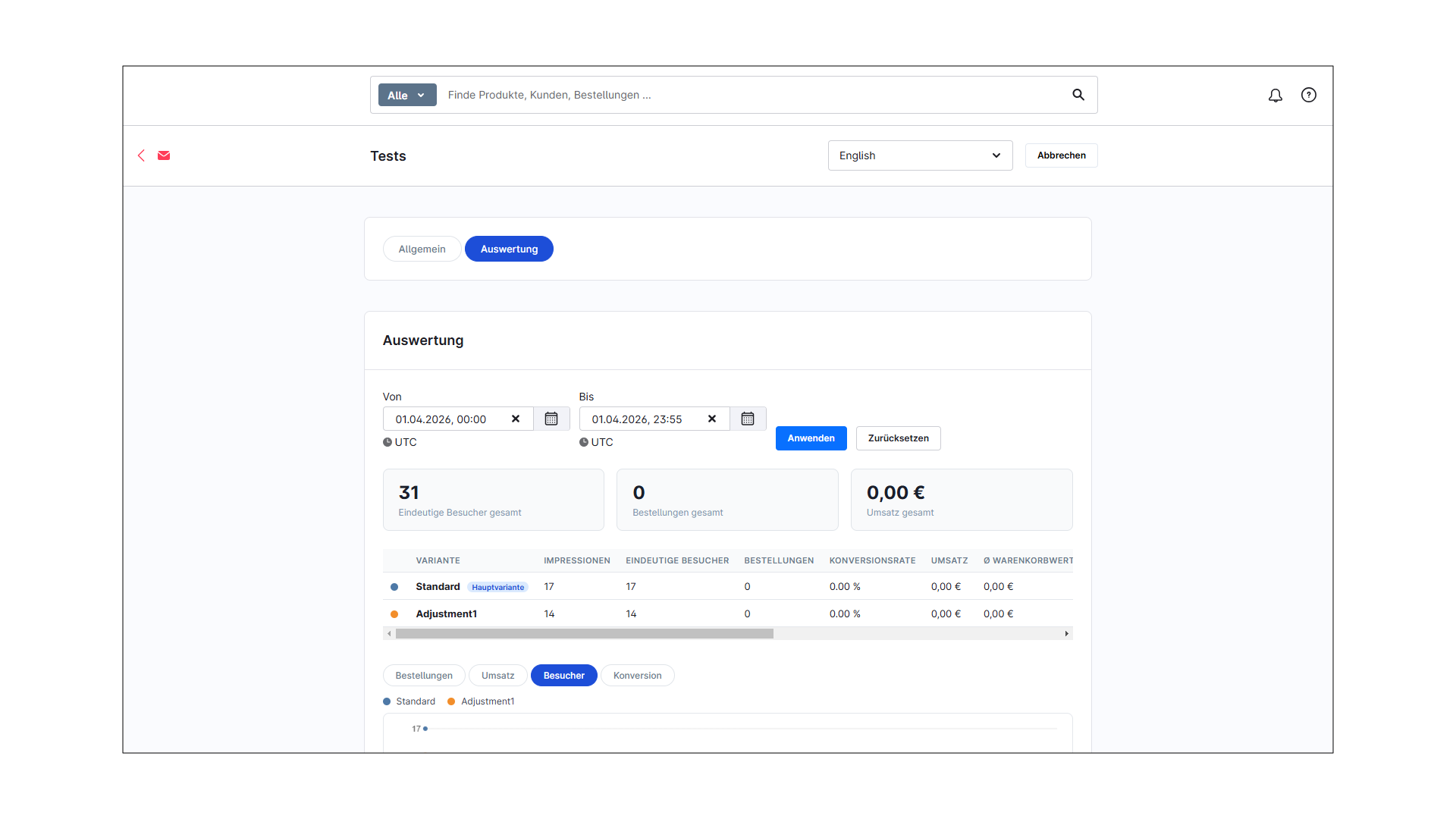The image size is (1456, 819).
Task: Open the Alle search scope dropdown
Action: 406,95
